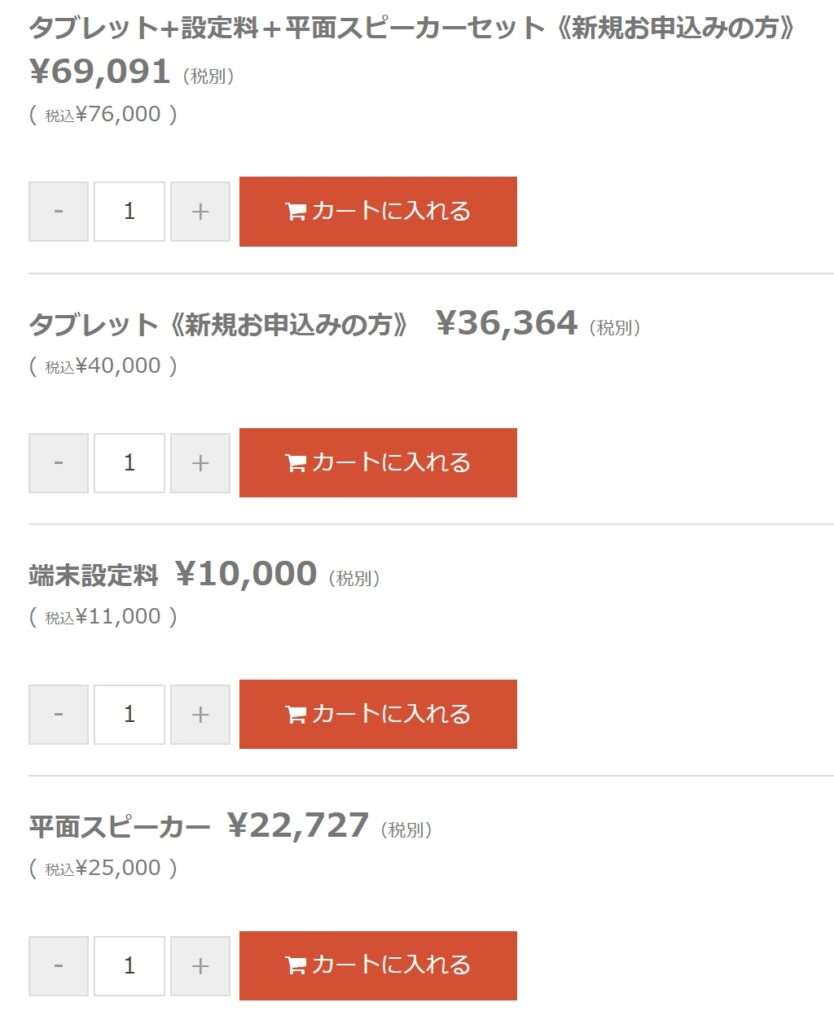Click cart icon in tablet-only row
834x1024 pixels.
(x=296, y=463)
